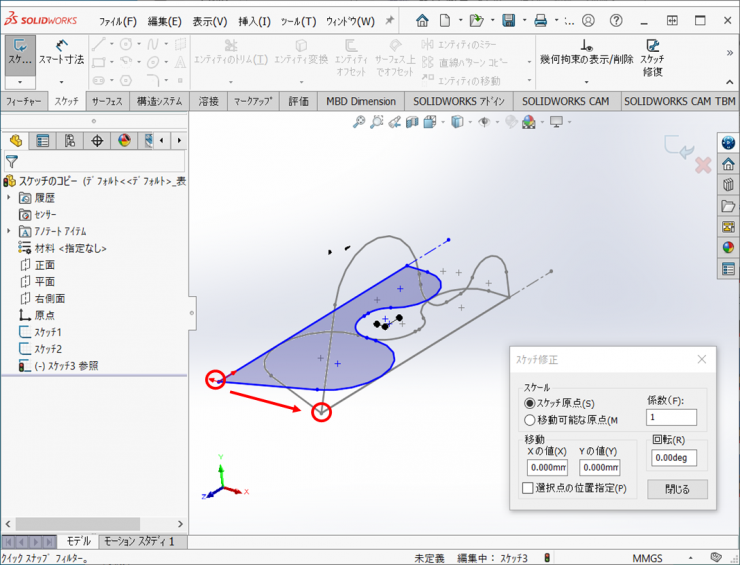Expand the アノテート アイテム tree node

pyautogui.click(x=9, y=231)
